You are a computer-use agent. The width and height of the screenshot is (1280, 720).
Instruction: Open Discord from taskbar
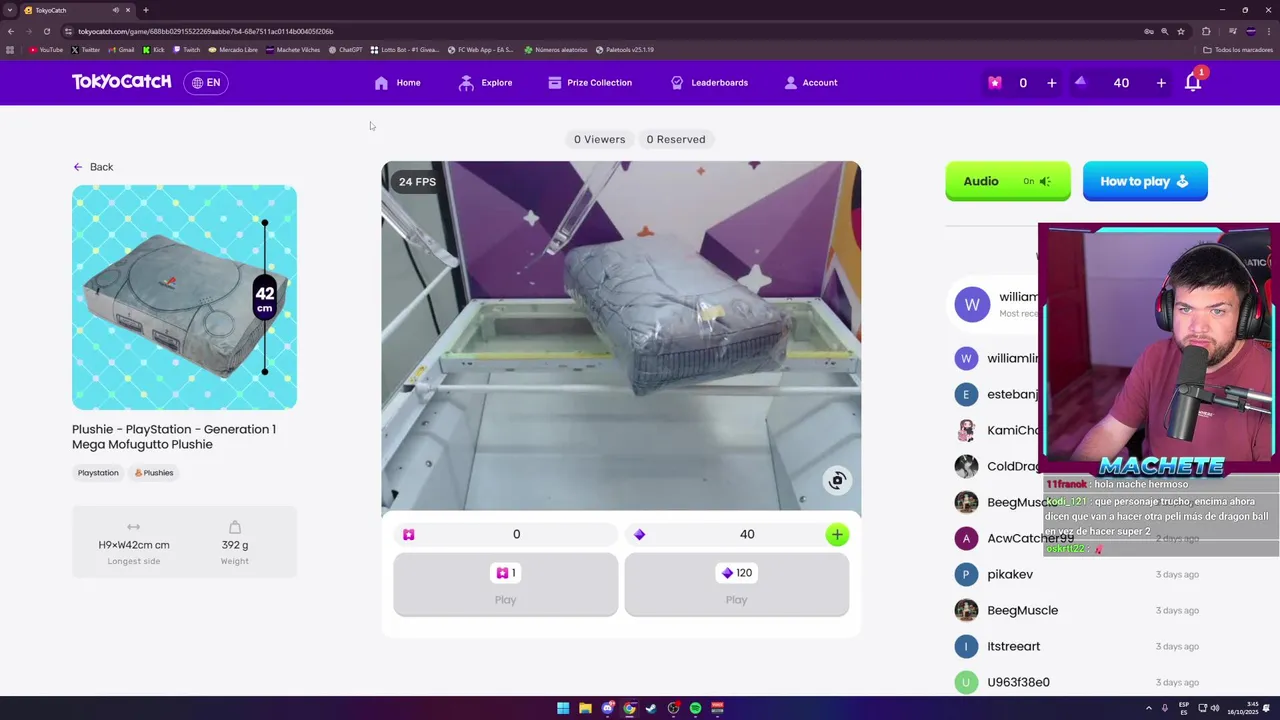coord(607,708)
